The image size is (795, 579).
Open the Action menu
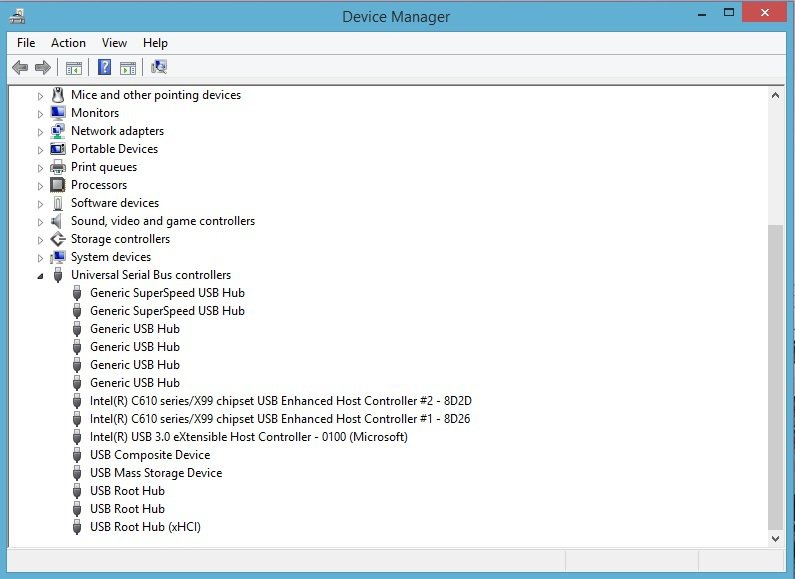68,43
